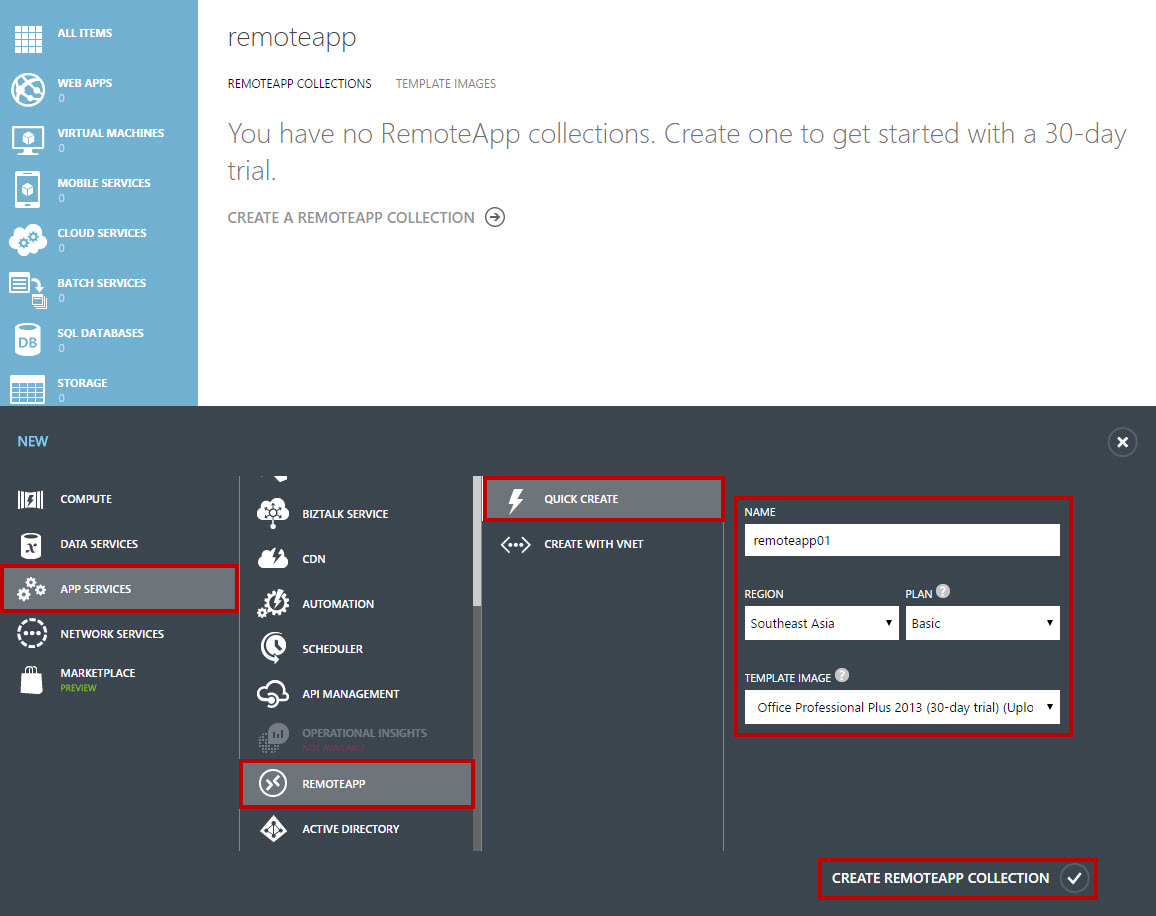Click the BizTalk Service cloud icon
This screenshot has width=1156, height=916.
pos(273,513)
